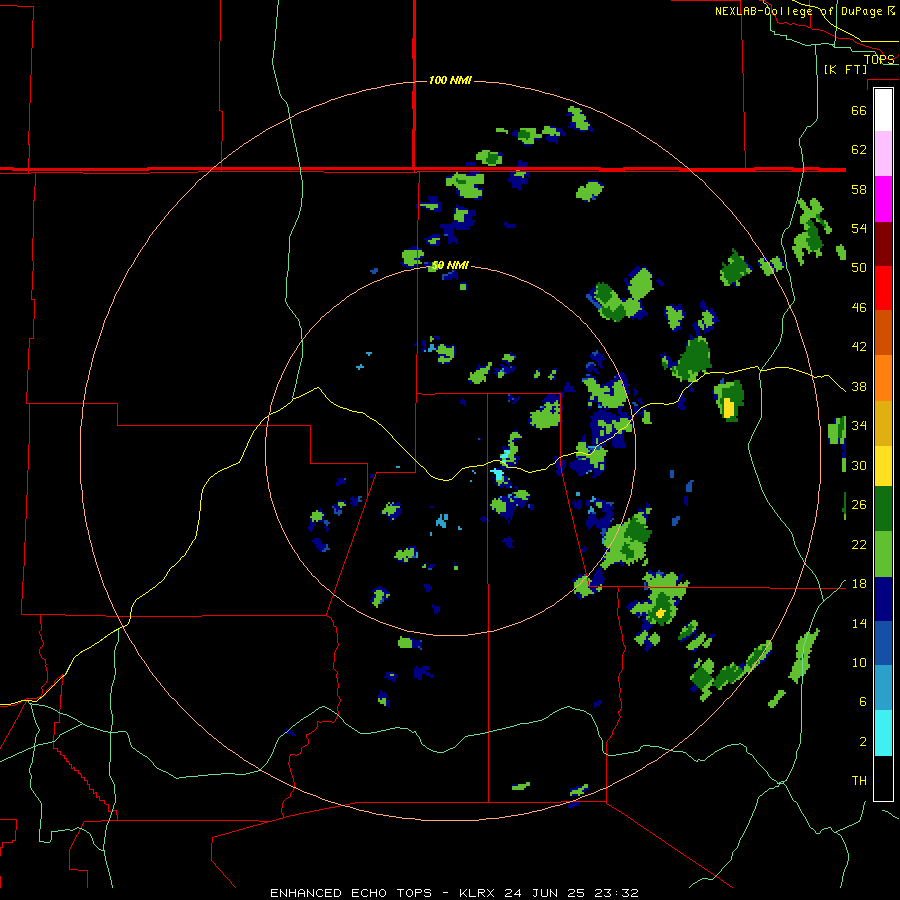Select the cyan legend swatch
The image size is (900, 900).
pos(883,733)
